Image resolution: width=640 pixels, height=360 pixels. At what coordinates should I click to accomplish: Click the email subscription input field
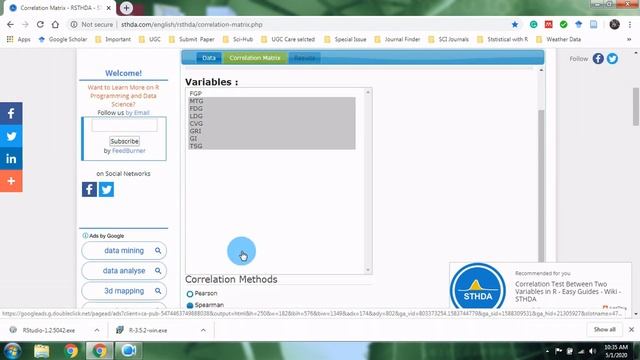coord(124,126)
